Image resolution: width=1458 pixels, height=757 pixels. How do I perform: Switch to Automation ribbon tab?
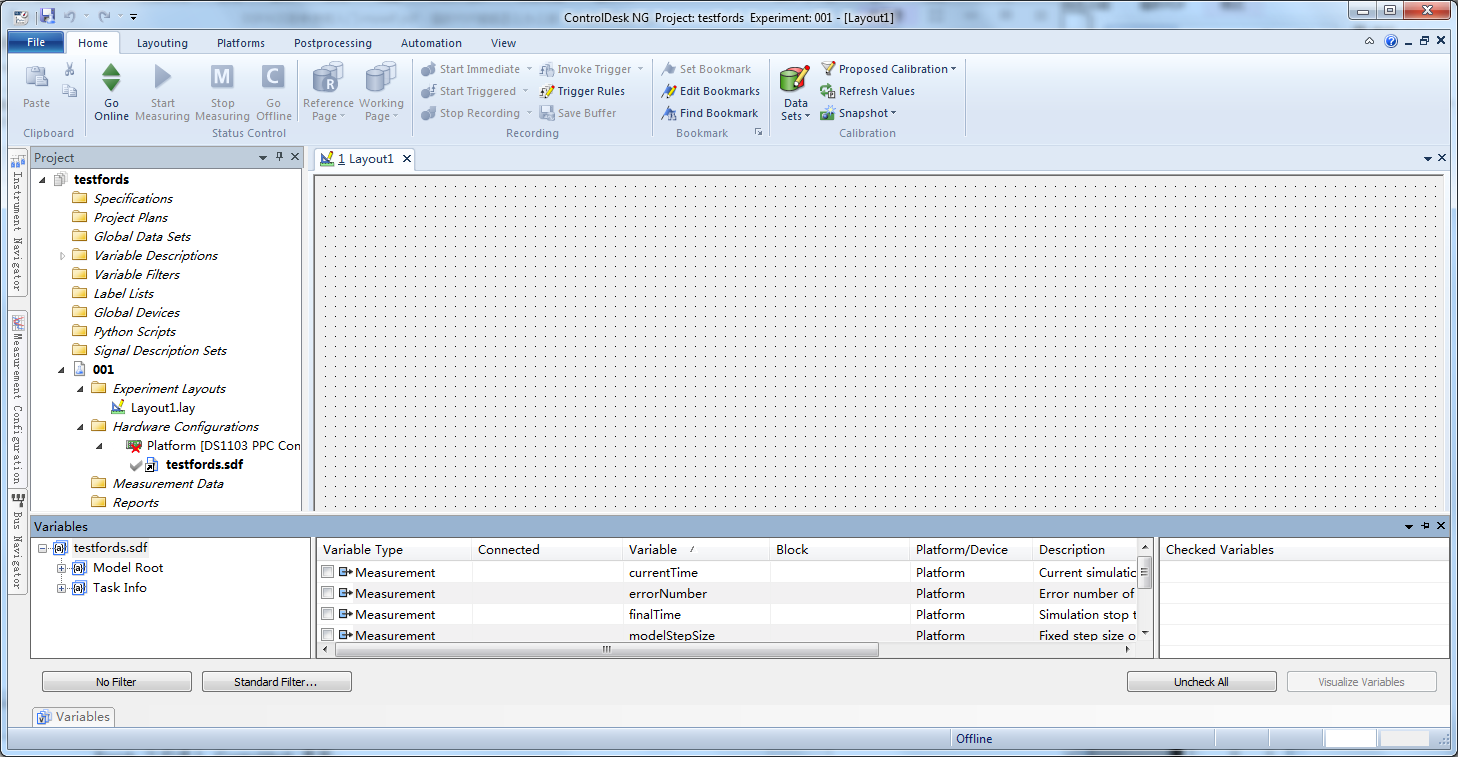431,43
